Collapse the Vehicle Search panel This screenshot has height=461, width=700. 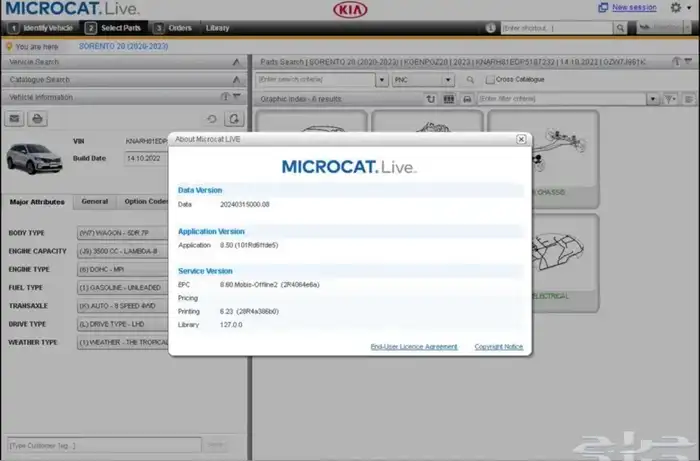point(236,62)
